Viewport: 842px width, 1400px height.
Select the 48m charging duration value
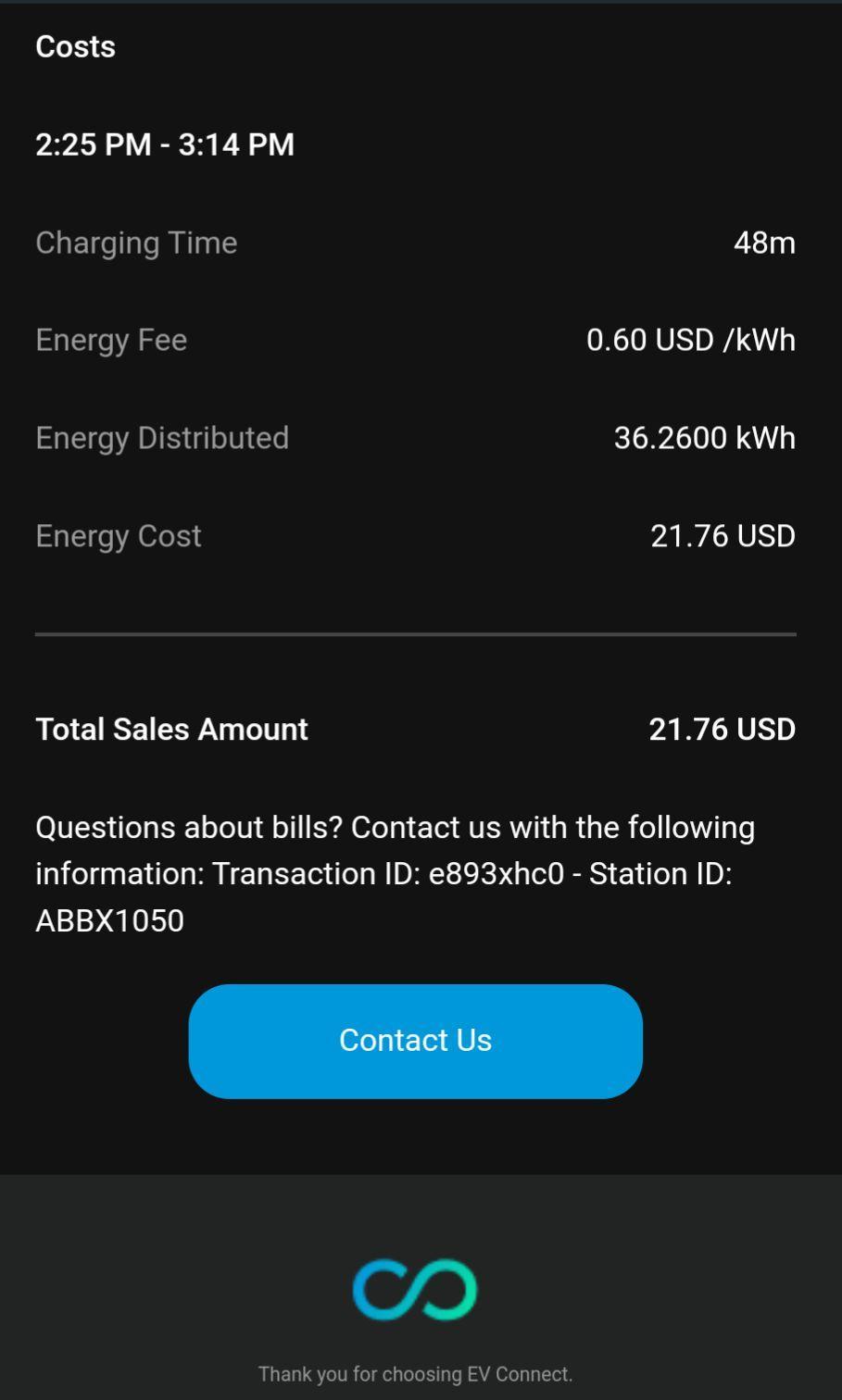coord(764,243)
